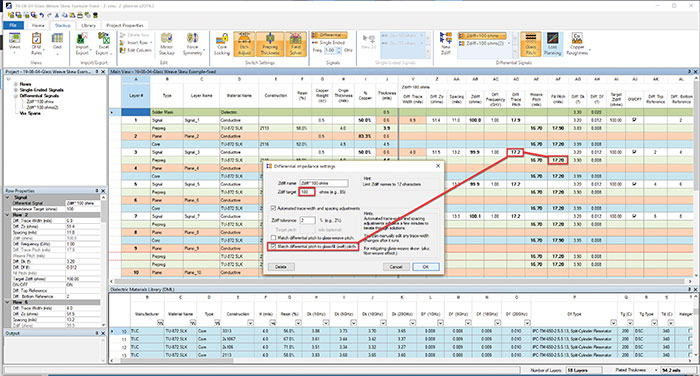Toggle the Glass Pitch button

click(531, 44)
